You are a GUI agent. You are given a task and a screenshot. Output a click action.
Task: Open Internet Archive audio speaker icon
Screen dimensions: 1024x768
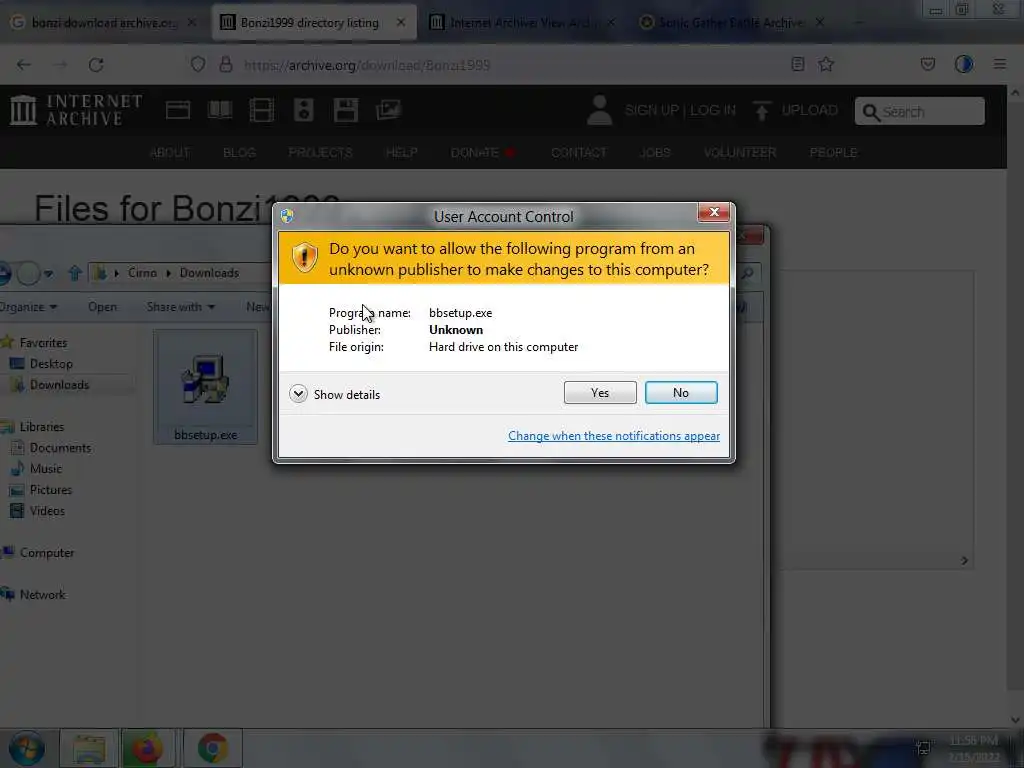coord(304,110)
